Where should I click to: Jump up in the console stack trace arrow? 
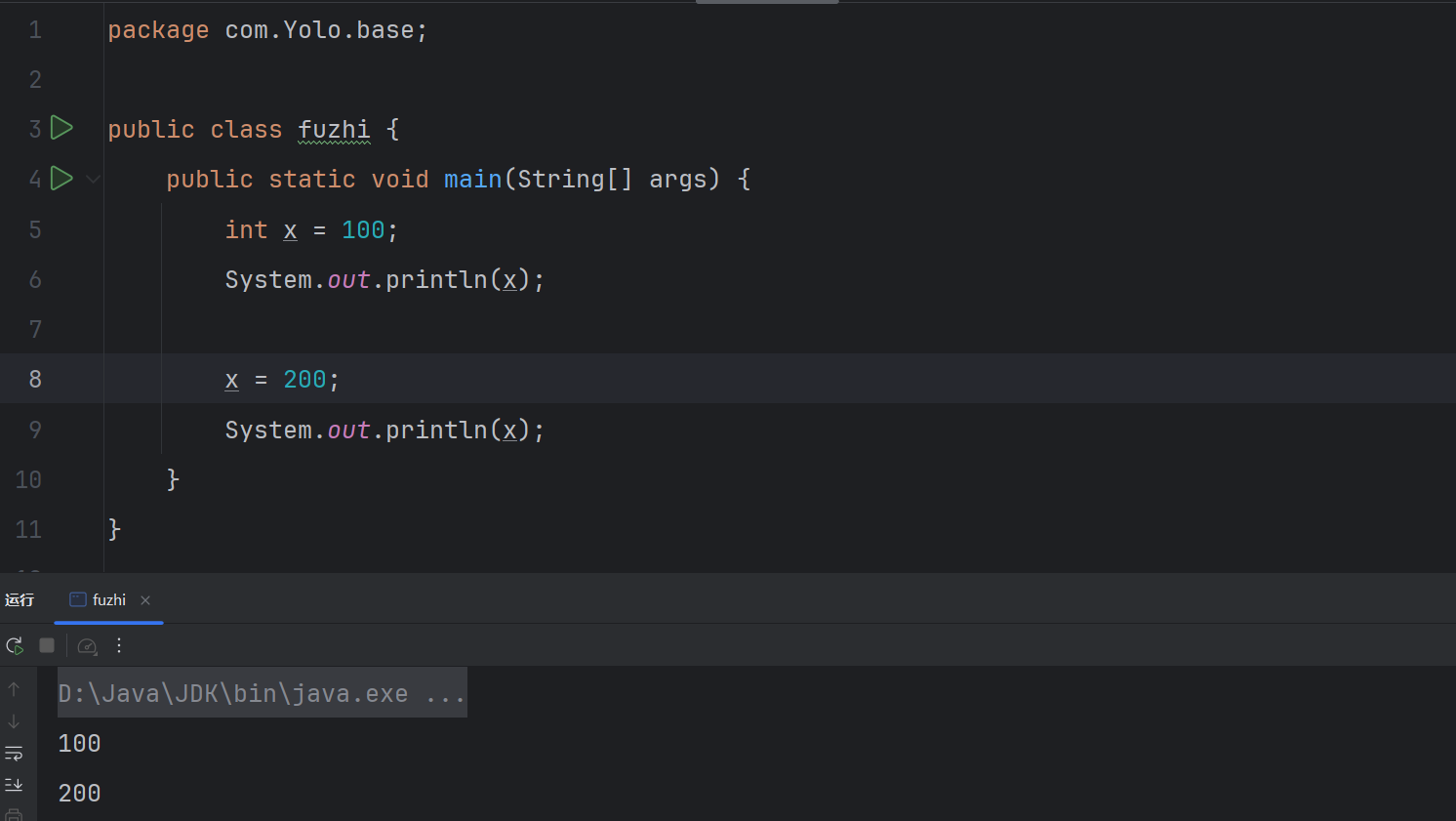tap(14, 689)
